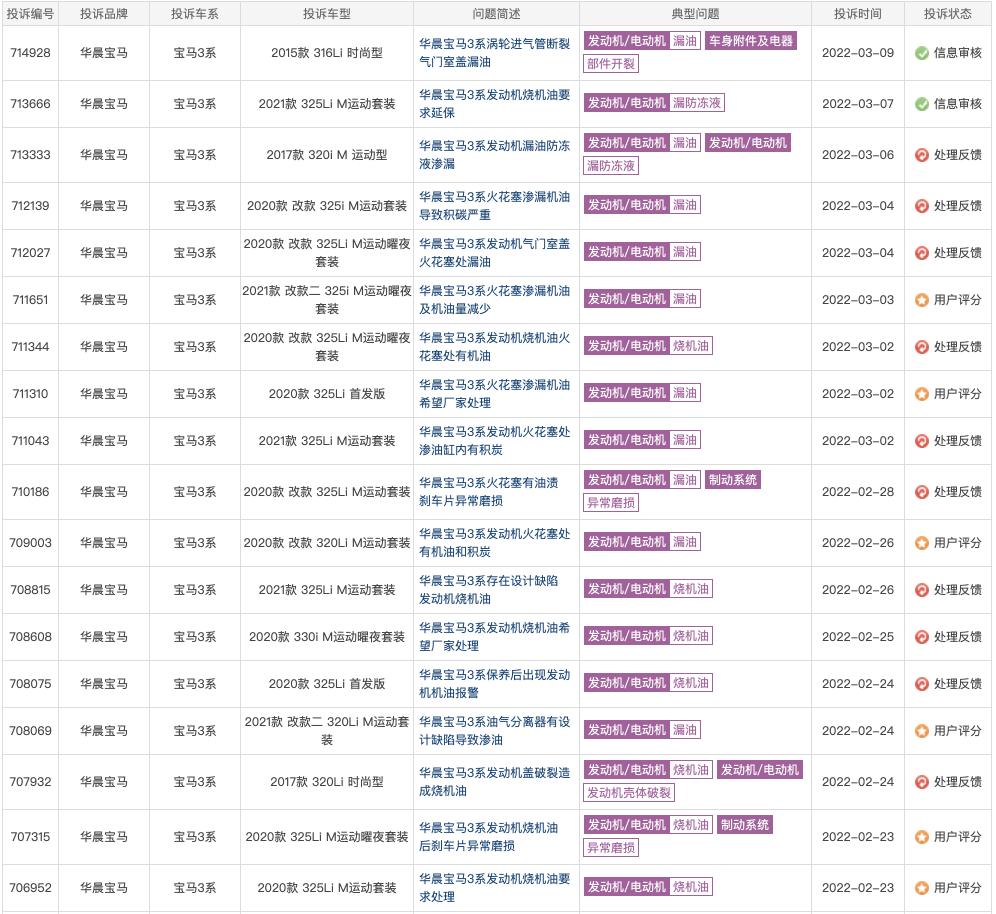Image resolution: width=996 pixels, height=914 pixels.
Task: Click the orange star icon for complaint 707315
Action: pyautogui.click(x=922, y=837)
